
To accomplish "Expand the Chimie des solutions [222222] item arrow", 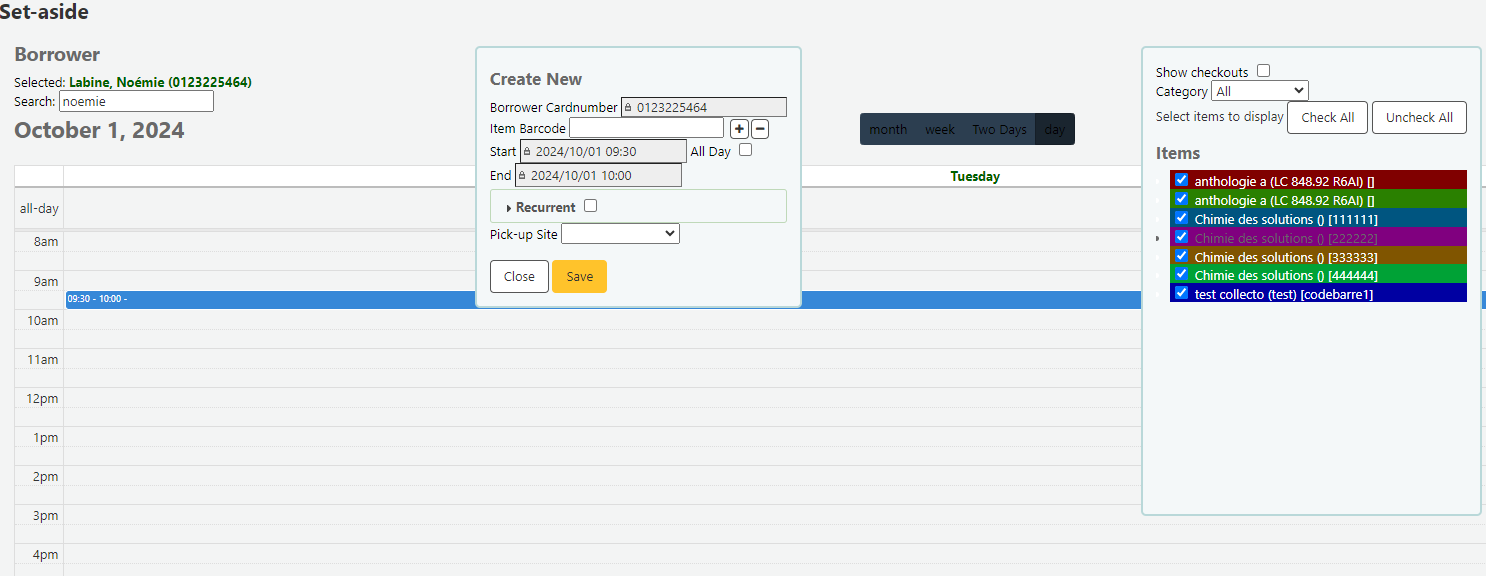I will pos(1158,238).
